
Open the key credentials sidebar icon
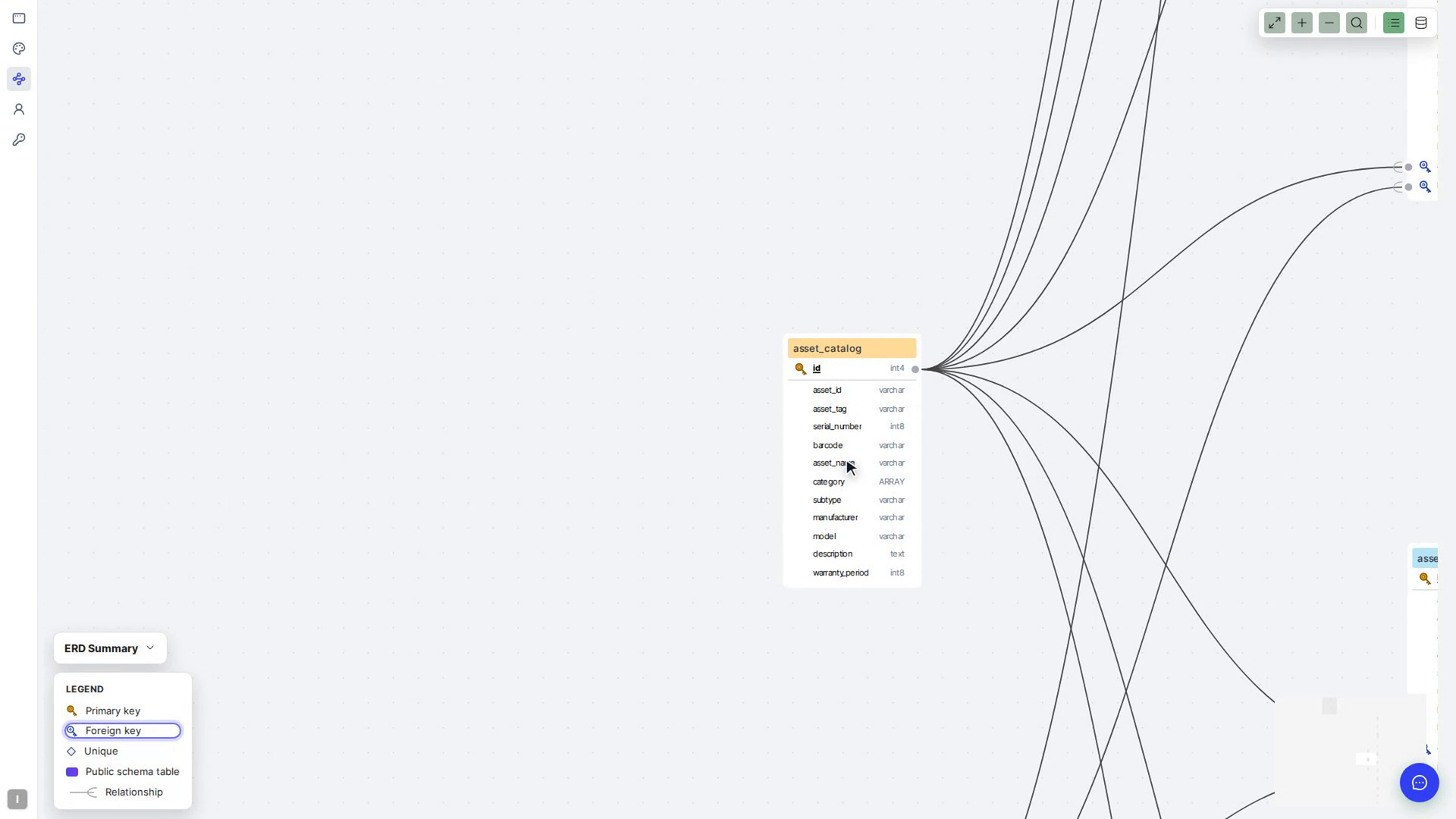click(x=19, y=140)
